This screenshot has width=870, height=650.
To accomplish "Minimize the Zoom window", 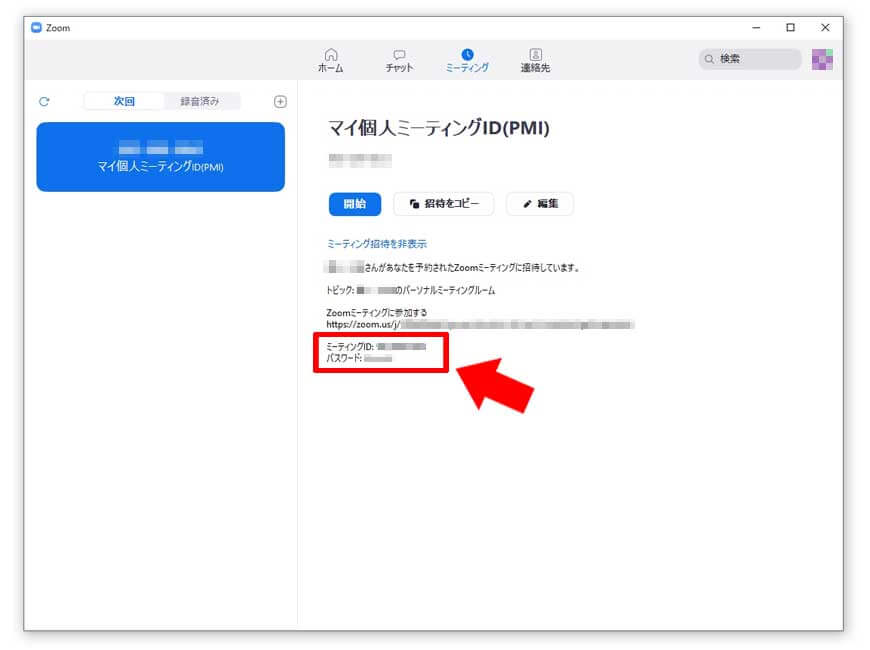I will (756, 28).
